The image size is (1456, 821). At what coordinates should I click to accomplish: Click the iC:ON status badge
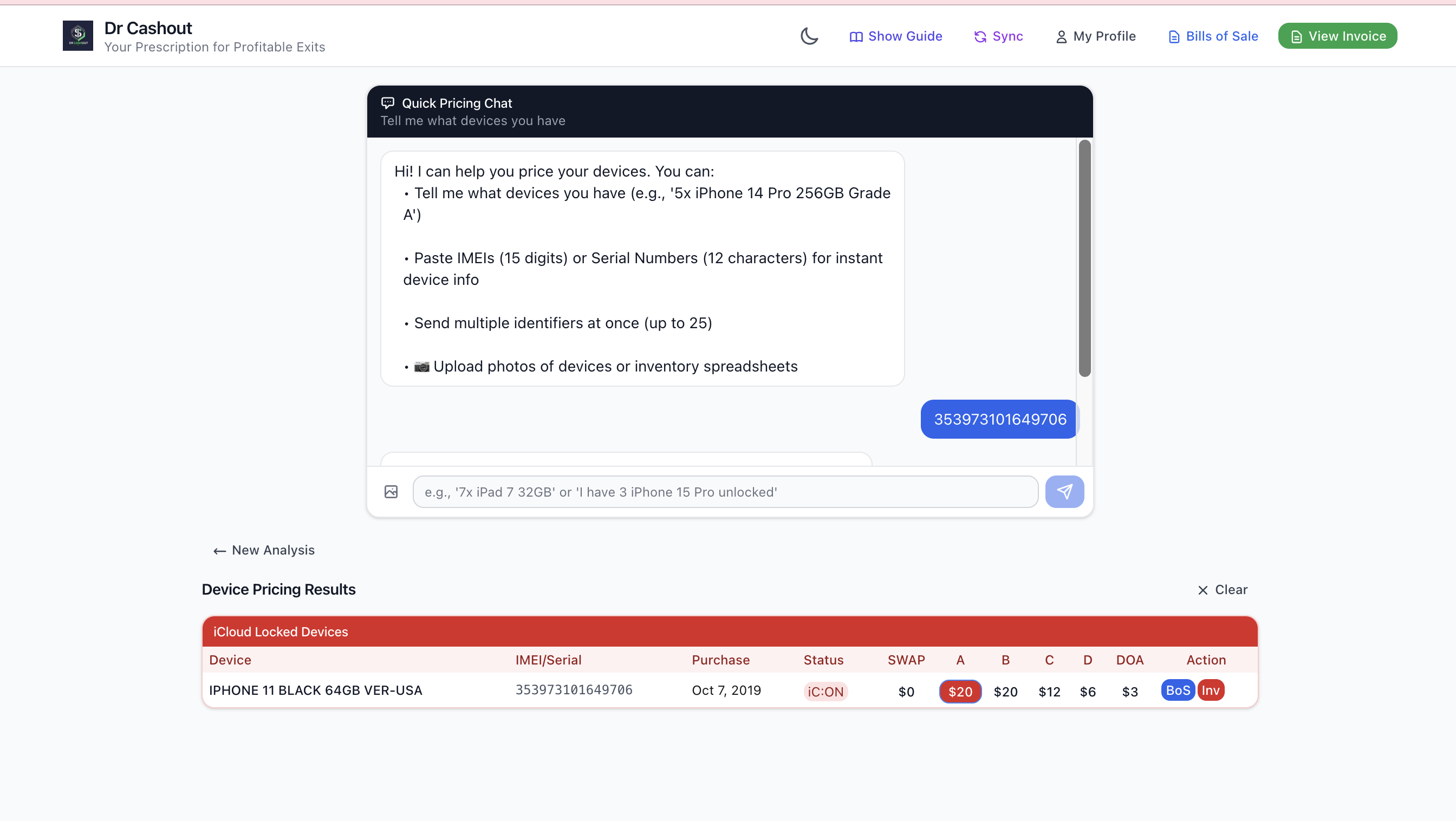pos(825,692)
